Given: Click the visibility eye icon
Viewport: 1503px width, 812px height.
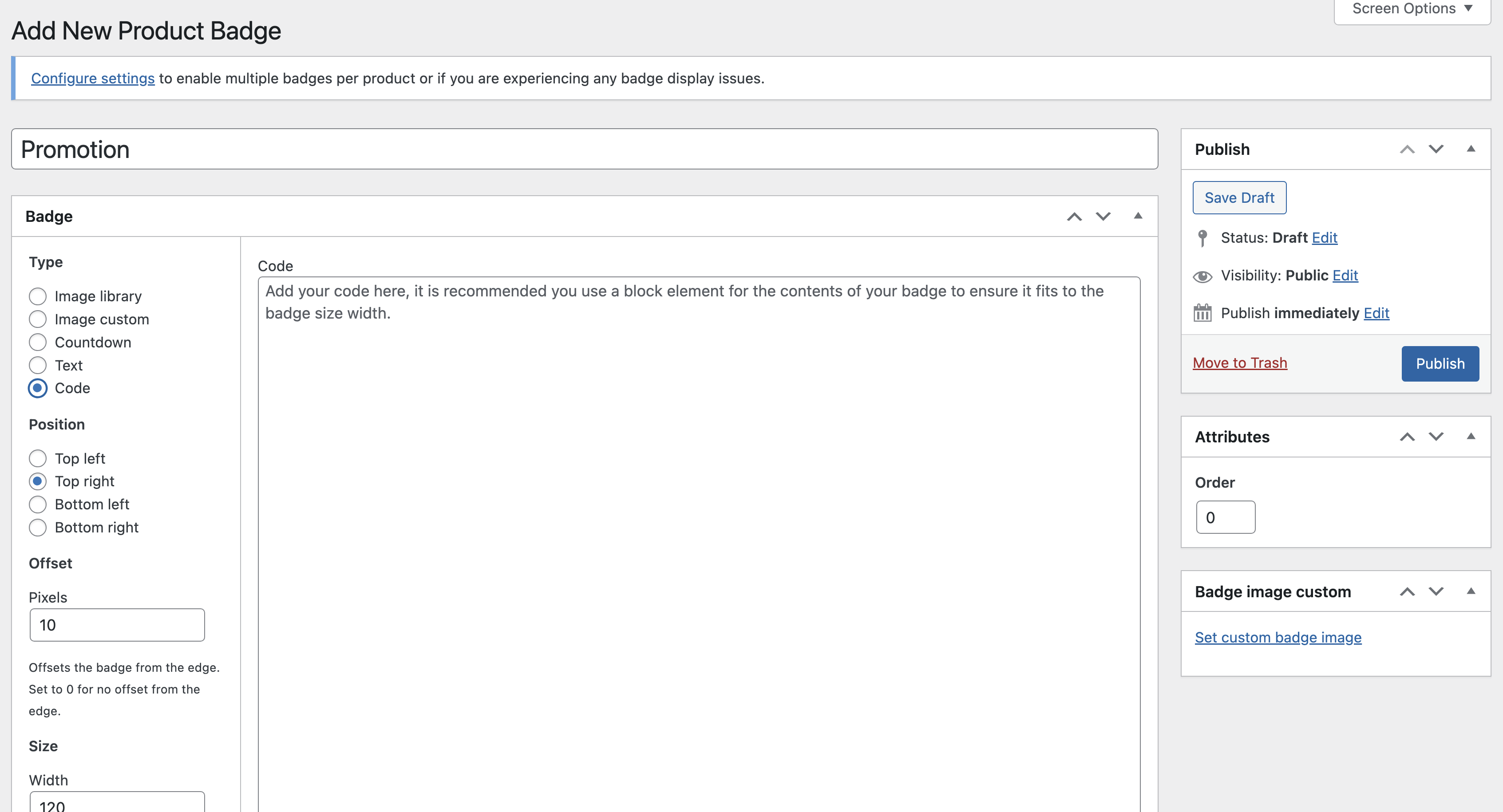Looking at the screenshot, I should (x=1202, y=276).
